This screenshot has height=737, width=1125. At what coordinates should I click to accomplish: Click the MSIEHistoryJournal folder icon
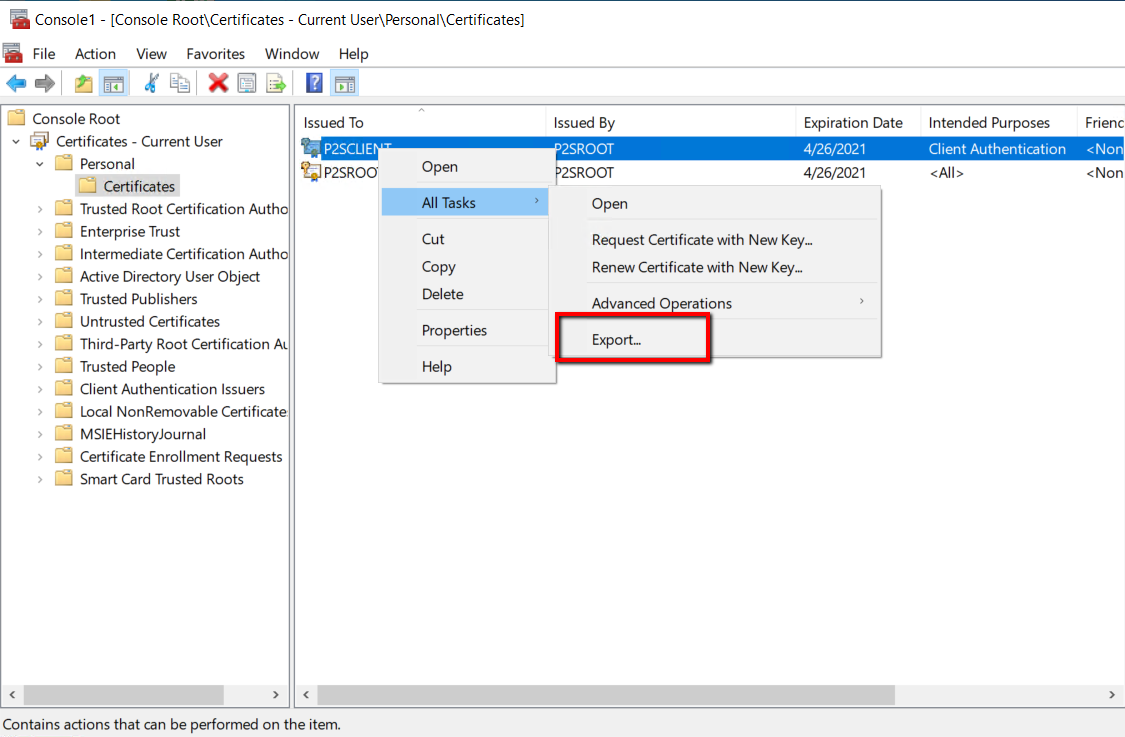tap(64, 433)
